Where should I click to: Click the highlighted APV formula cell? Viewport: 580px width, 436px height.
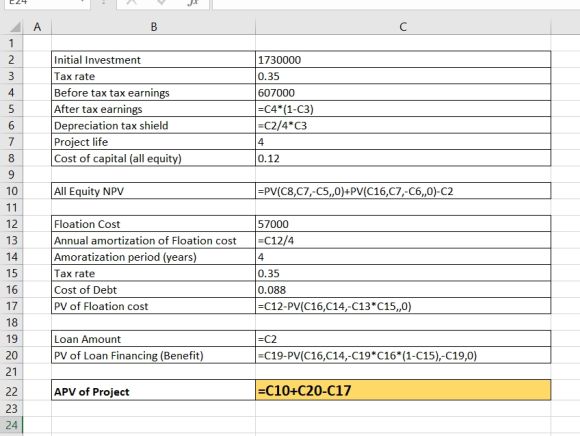(x=403, y=390)
